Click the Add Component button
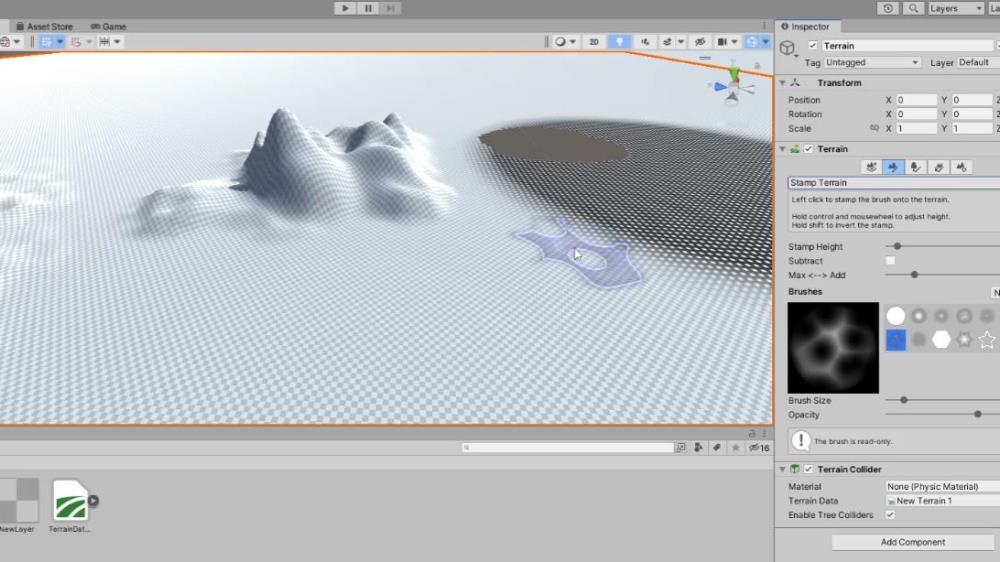1000x562 pixels. click(912, 542)
